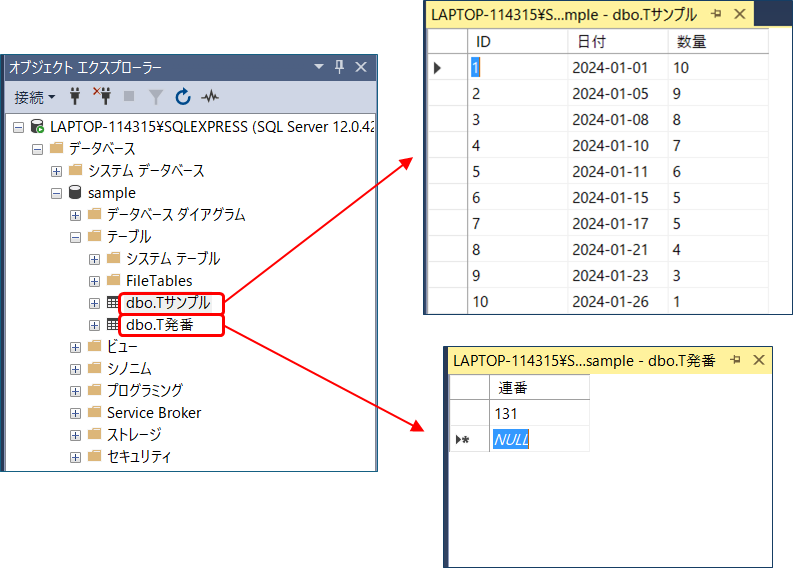Viewport: 793px width, 568px height.
Task: Click the disconnect plug icon with red X
Action: 102,96
